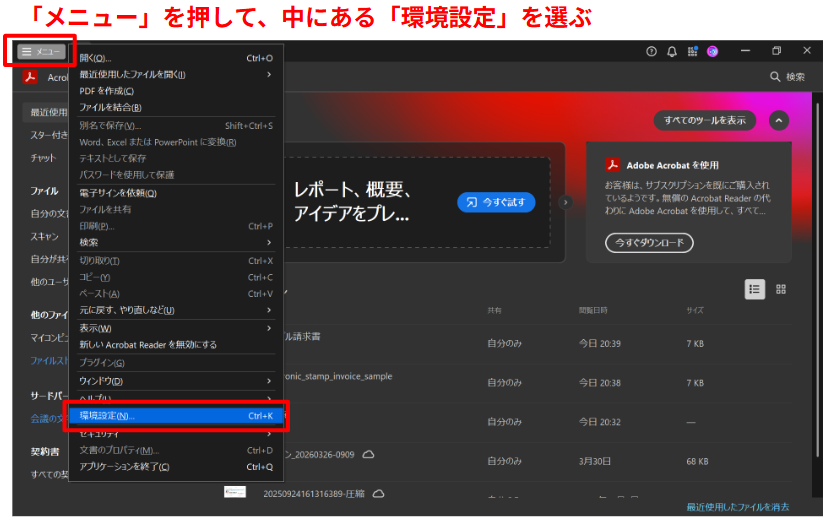Choose 電子サインを依頼(Q) menu item
Viewport: 830px width, 522px height.
176,193
